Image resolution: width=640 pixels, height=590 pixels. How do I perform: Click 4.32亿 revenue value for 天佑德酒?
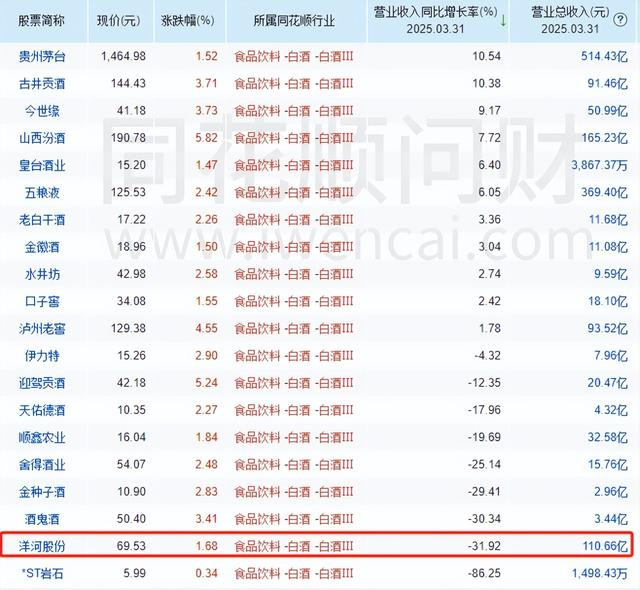point(611,410)
